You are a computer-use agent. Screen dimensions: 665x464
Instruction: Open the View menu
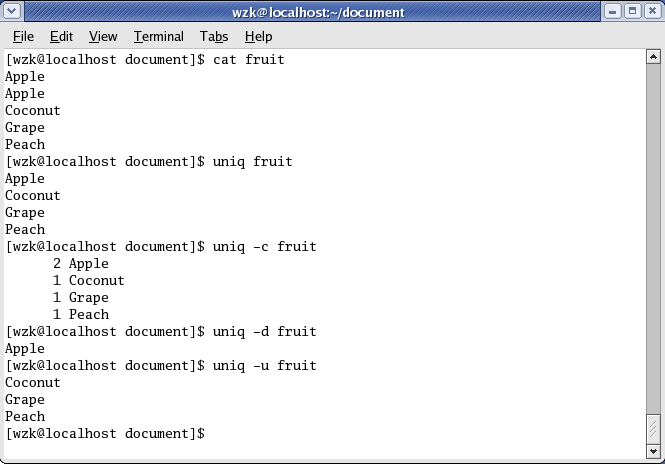(x=103, y=36)
